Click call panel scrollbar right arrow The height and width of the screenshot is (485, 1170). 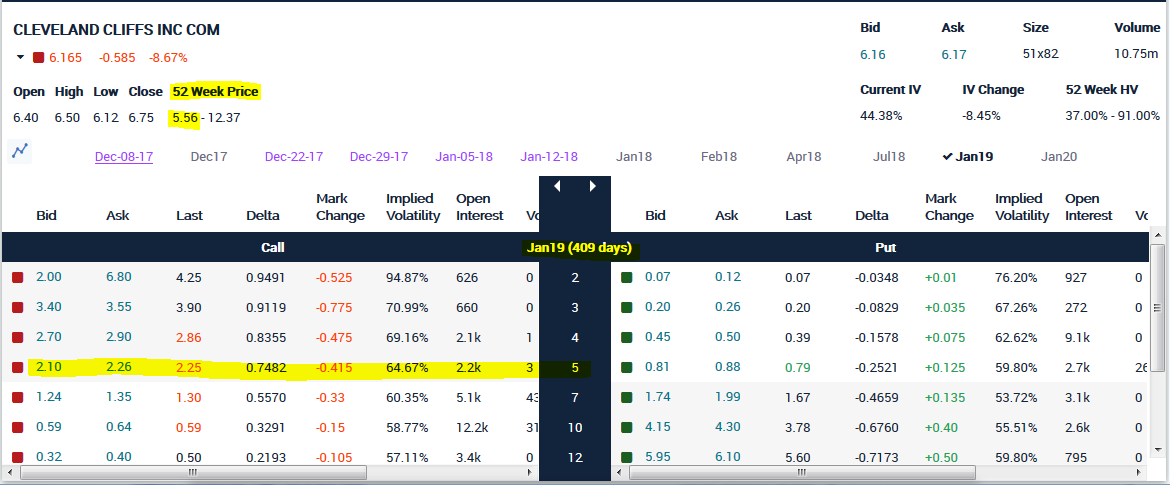click(530, 473)
